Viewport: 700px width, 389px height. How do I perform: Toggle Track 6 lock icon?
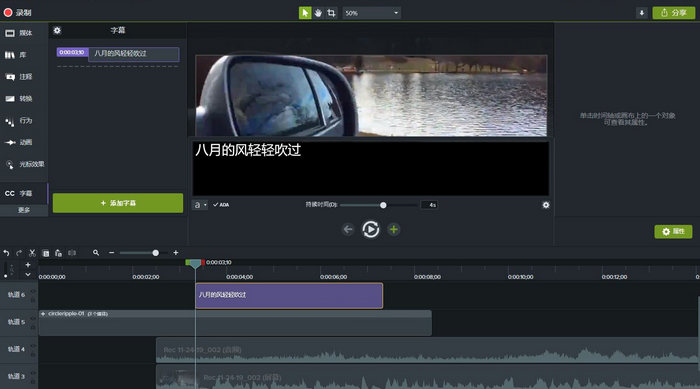33,300
